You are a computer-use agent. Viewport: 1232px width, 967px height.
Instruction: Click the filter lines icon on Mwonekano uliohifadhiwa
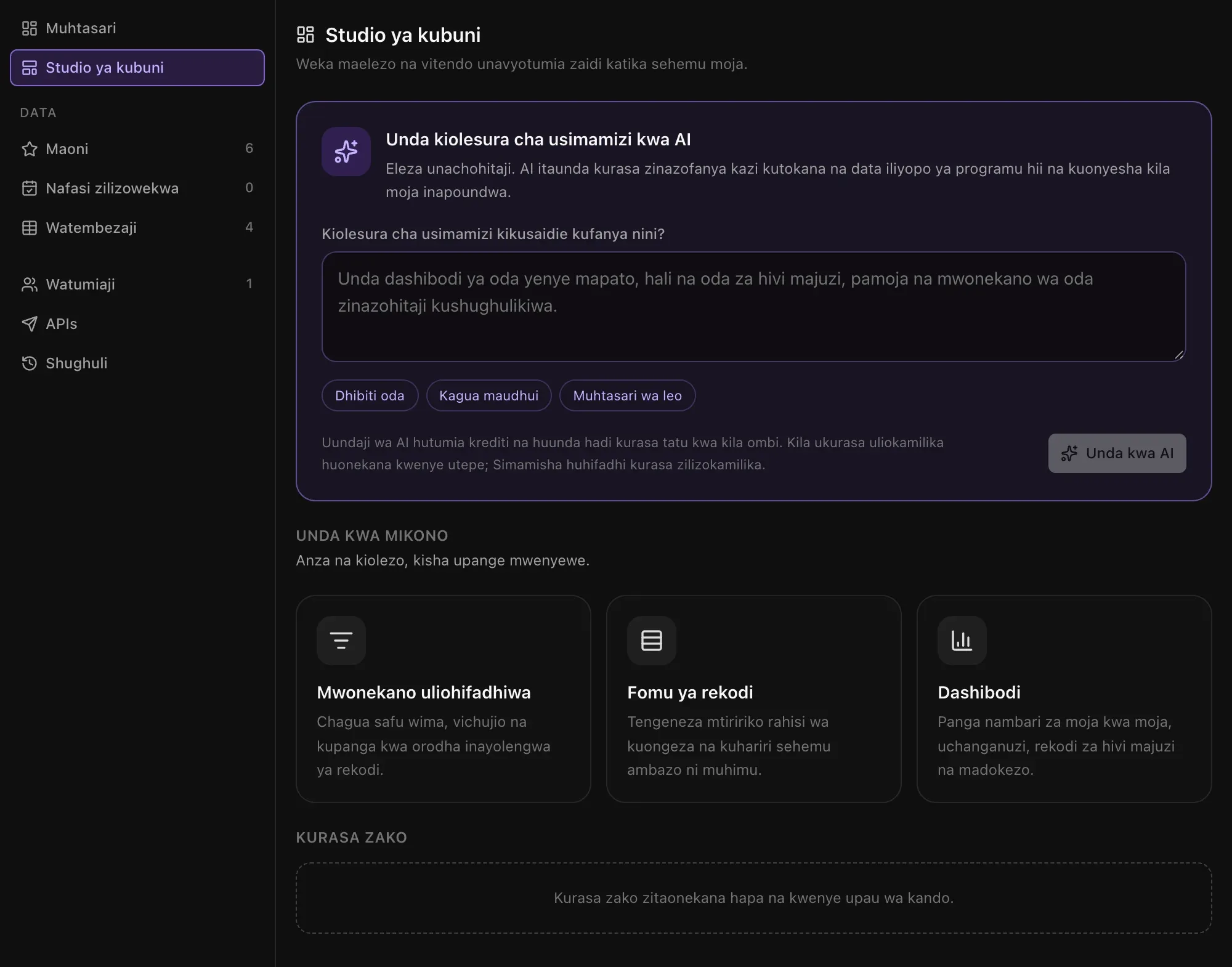click(341, 641)
